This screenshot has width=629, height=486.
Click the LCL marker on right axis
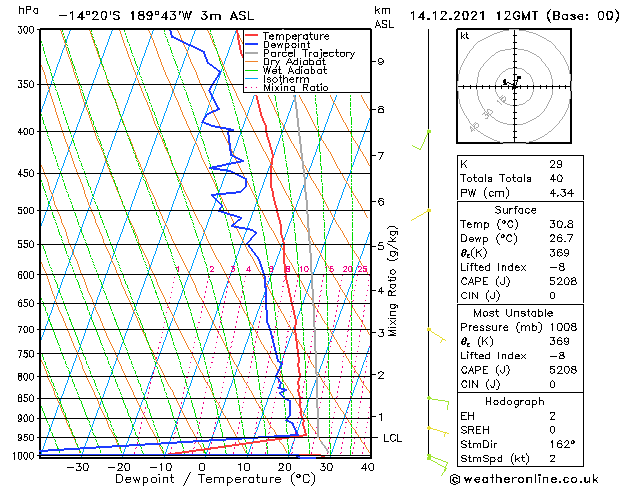point(393,438)
